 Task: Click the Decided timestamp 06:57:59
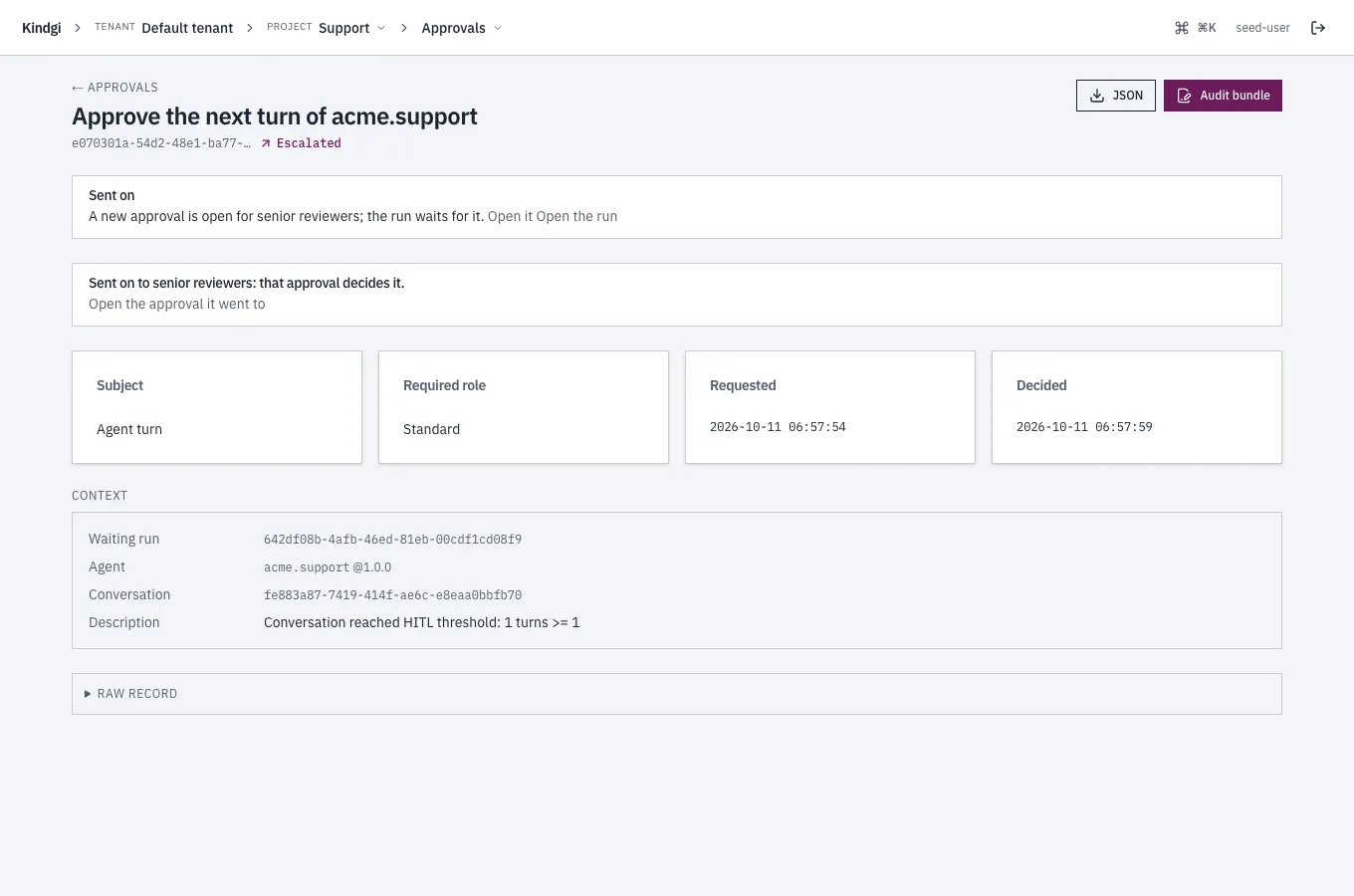tap(1084, 427)
